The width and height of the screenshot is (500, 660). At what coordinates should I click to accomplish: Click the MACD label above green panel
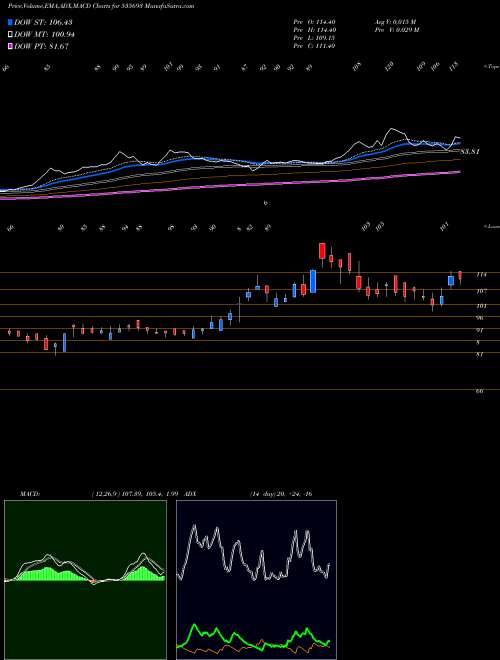point(29,493)
